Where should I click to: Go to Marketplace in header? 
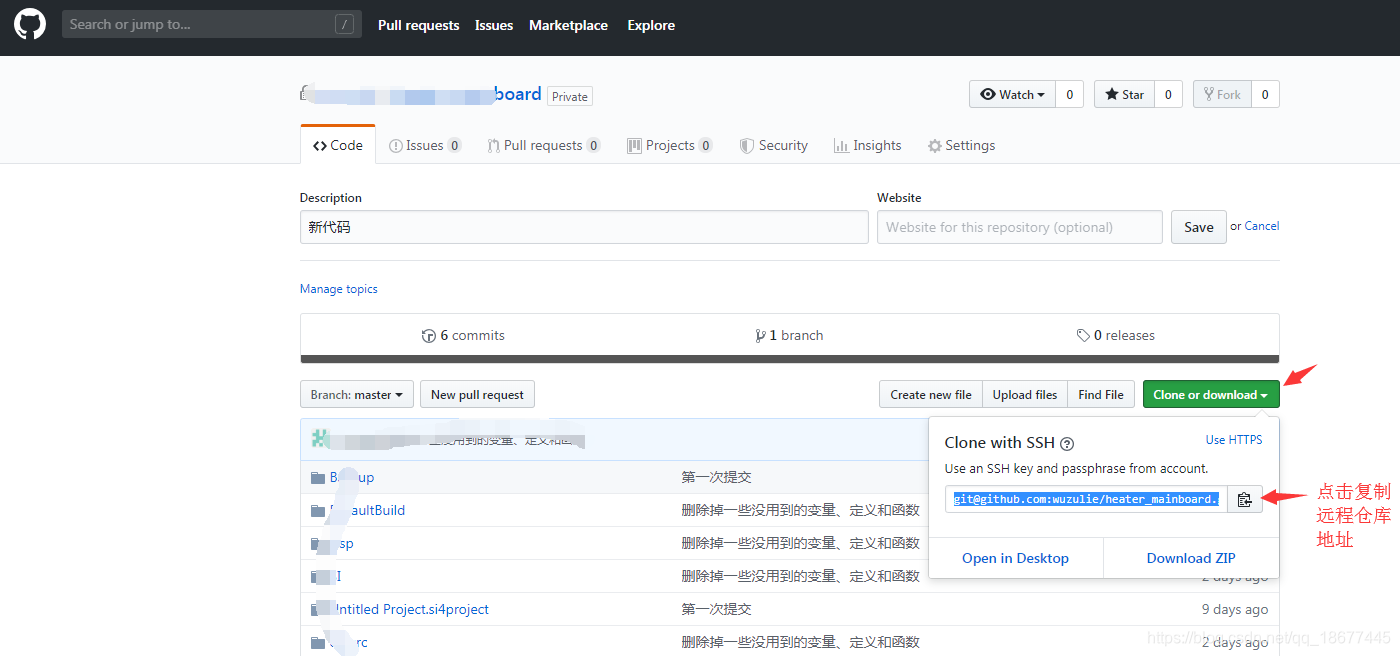click(x=568, y=25)
